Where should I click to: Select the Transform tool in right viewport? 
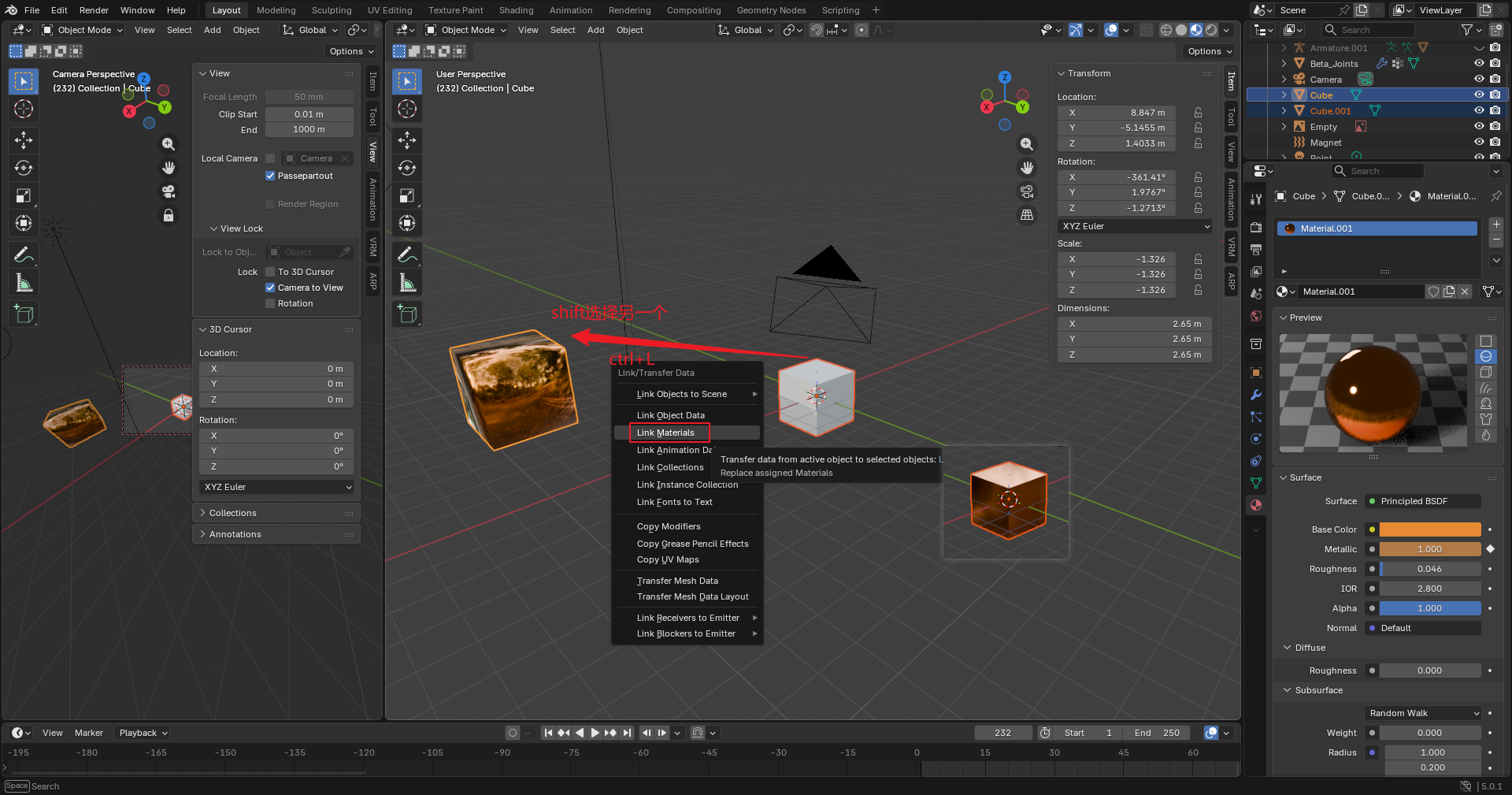point(407,223)
